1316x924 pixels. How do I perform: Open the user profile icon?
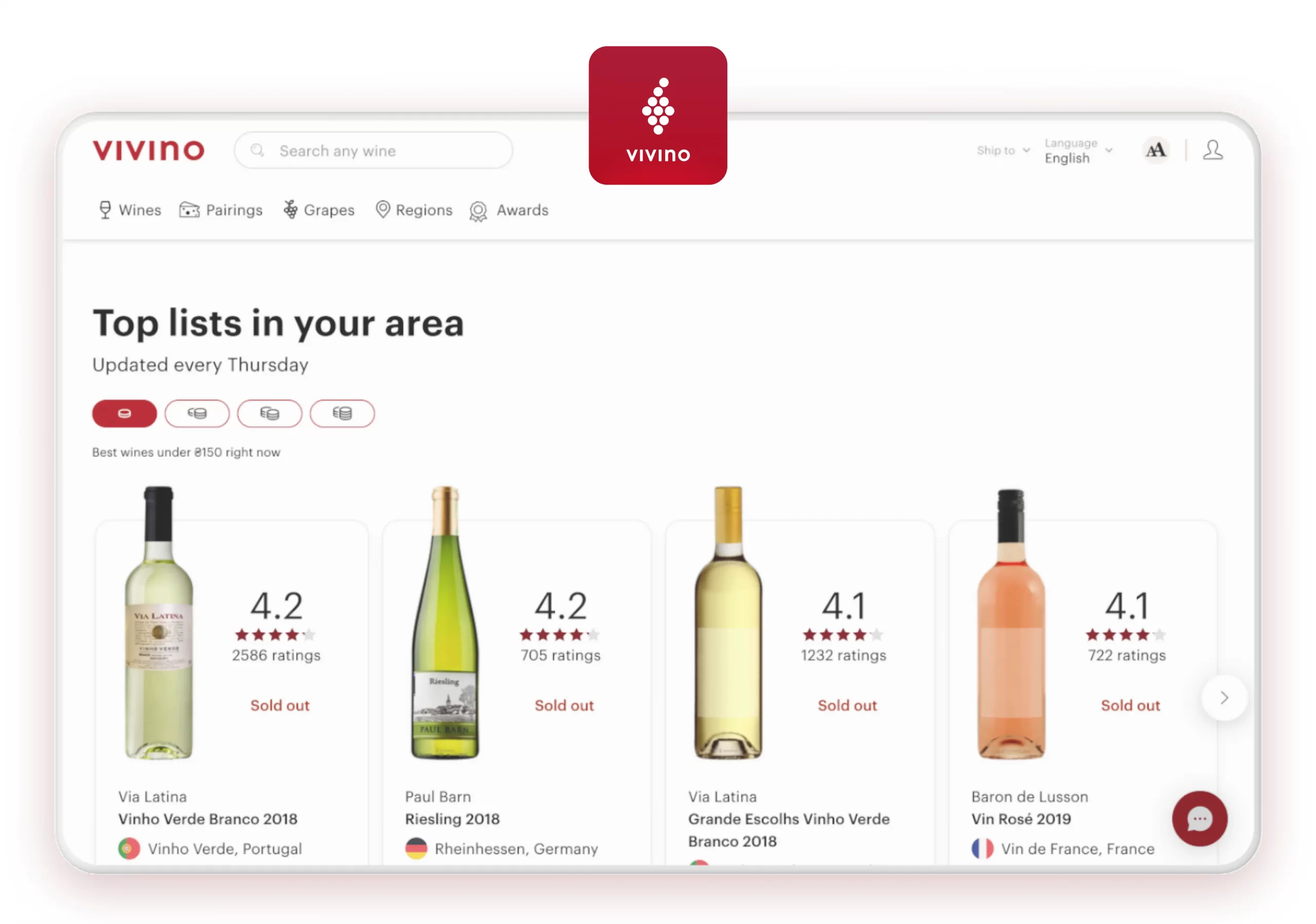tap(1212, 150)
